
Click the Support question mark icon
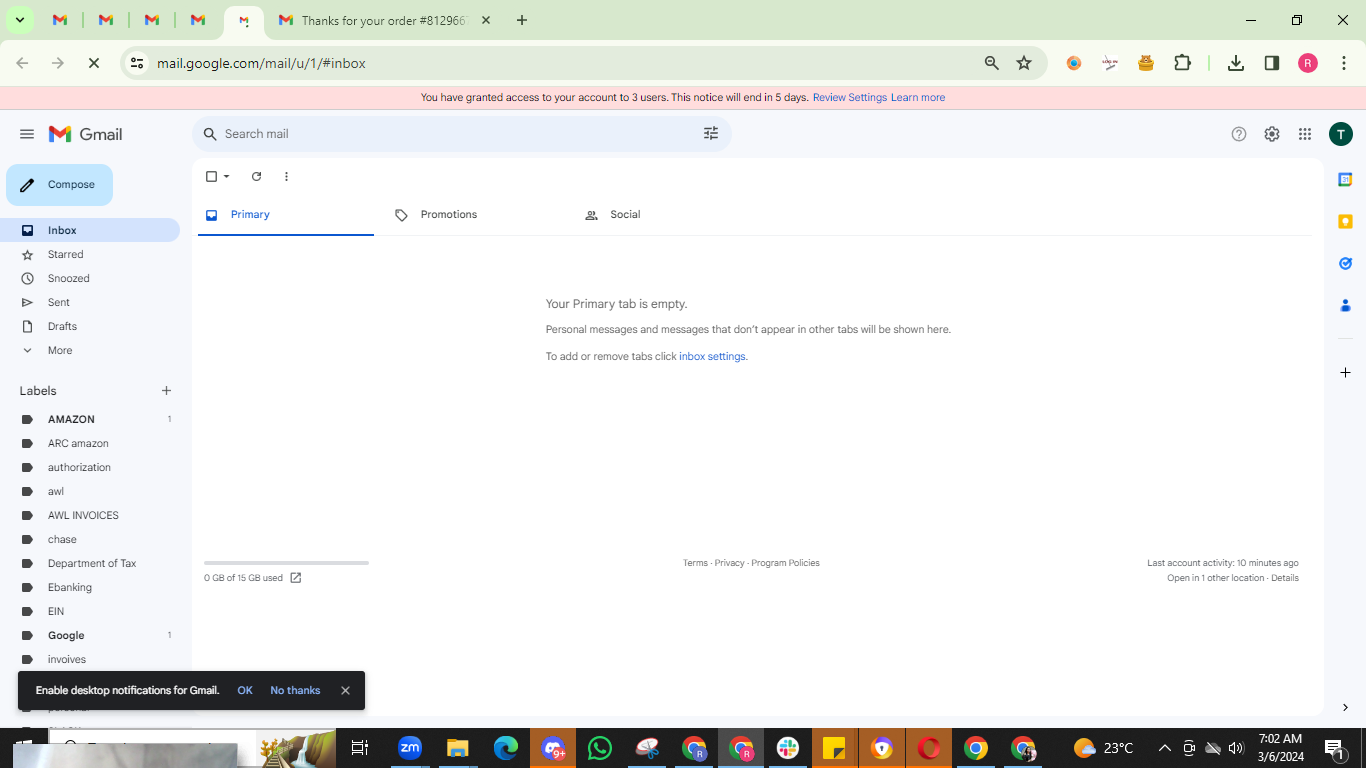tap(1239, 134)
